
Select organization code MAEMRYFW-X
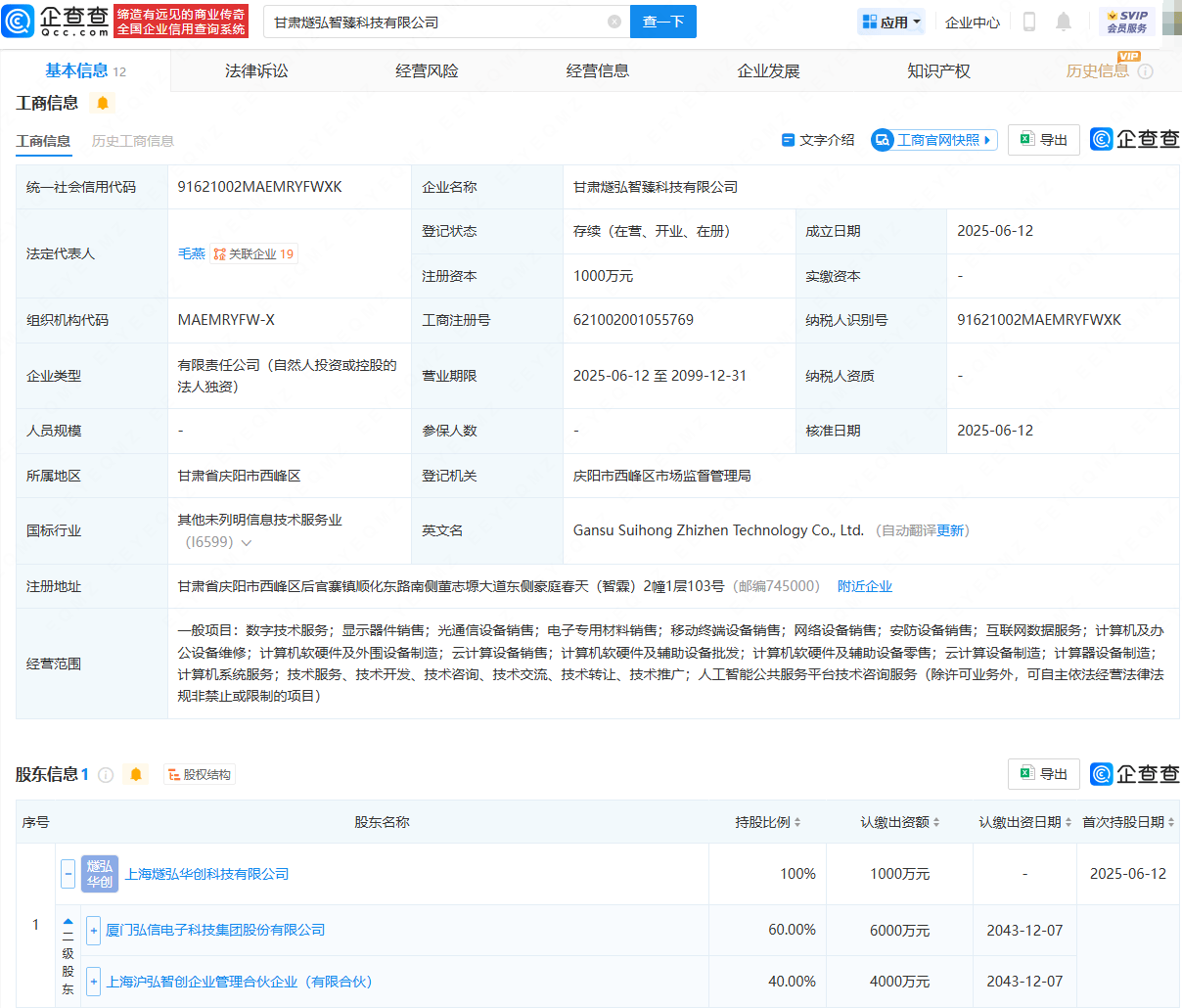(226, 320)
